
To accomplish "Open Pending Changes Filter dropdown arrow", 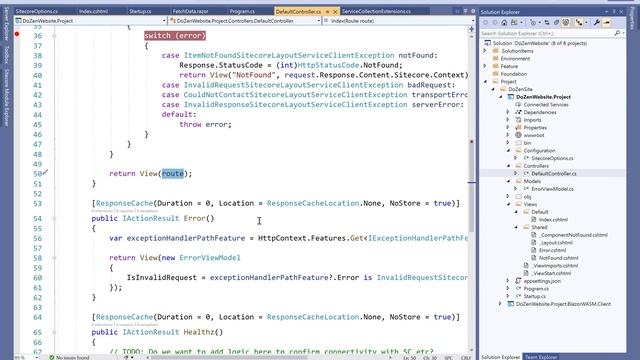I will pos(539,23).
